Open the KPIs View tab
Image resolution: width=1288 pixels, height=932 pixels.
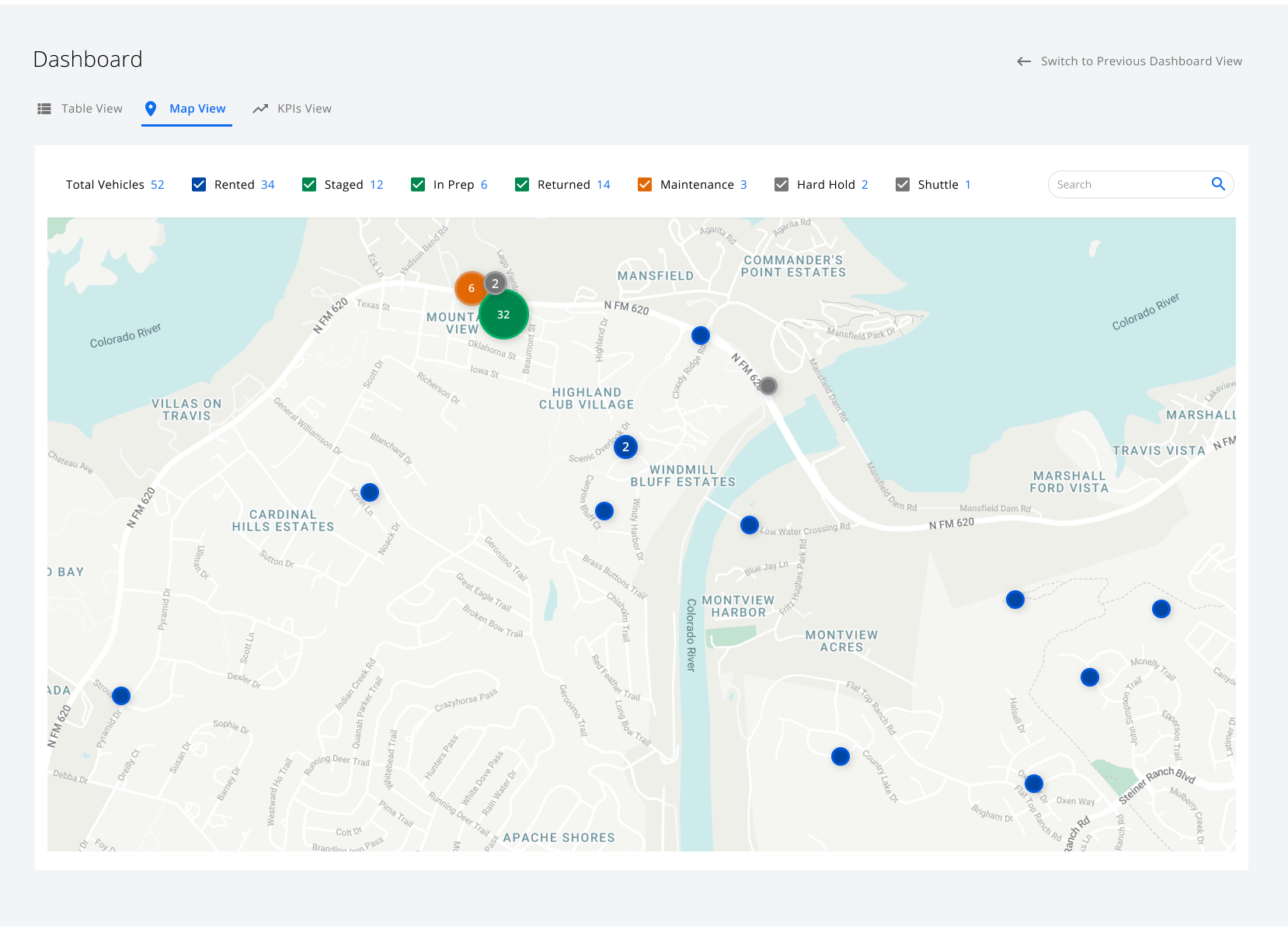(305, 109)
